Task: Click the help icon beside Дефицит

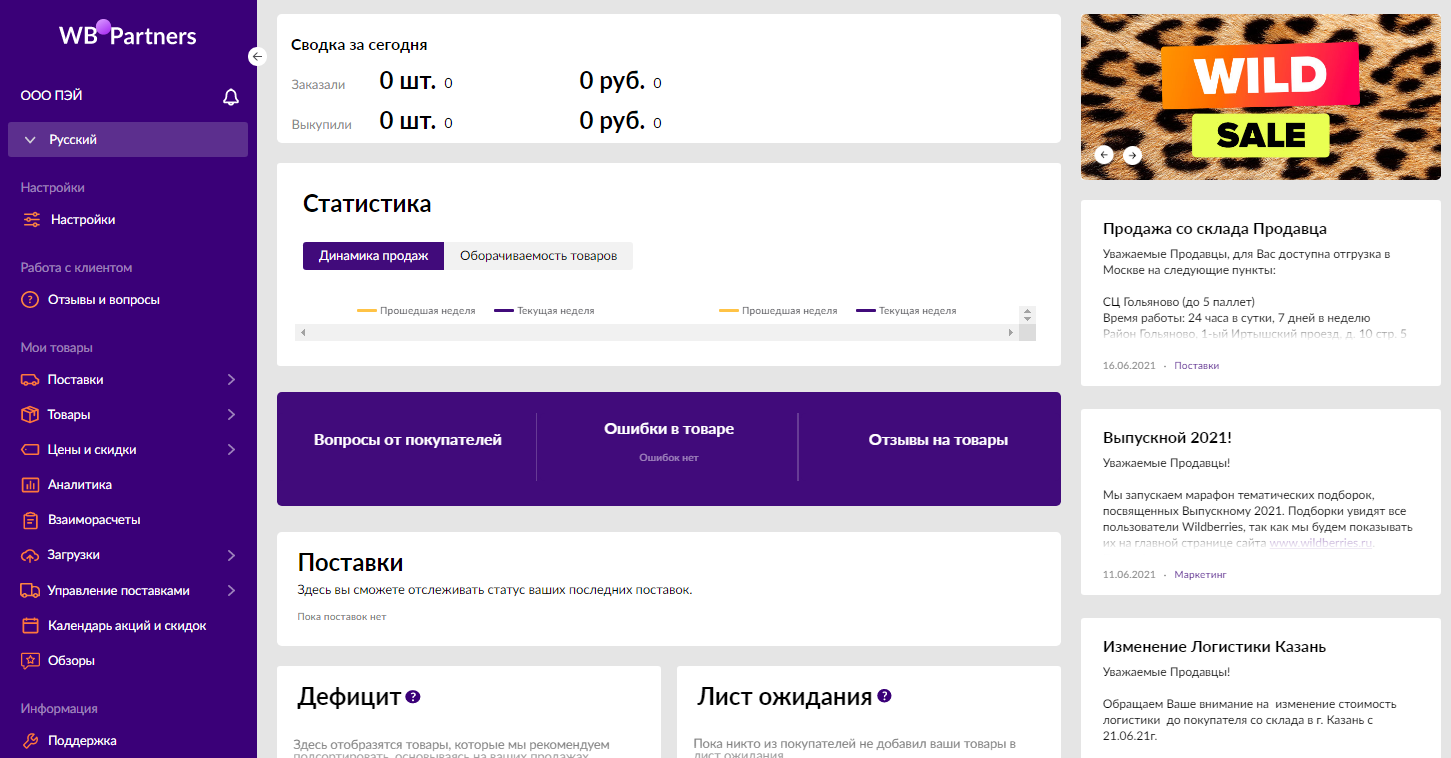Action: [x=413, y=697]
